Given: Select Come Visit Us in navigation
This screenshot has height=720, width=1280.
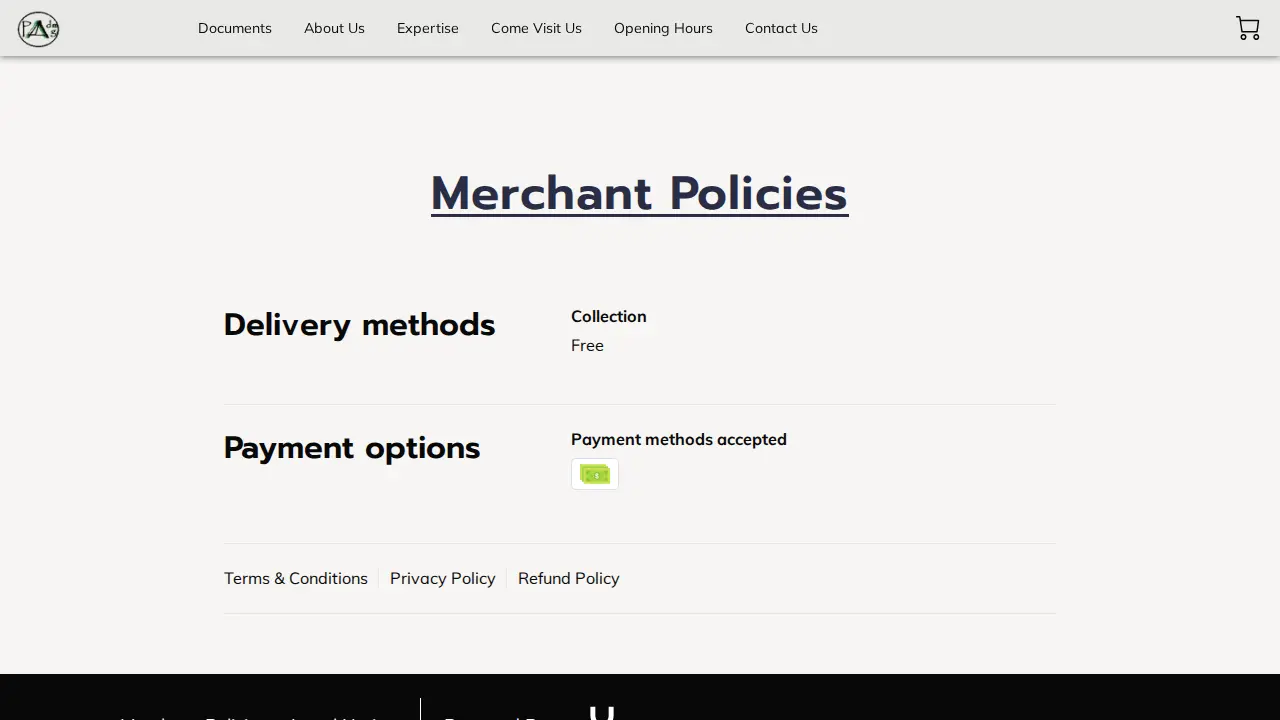Looking at the screenshot, I should 536,28.
